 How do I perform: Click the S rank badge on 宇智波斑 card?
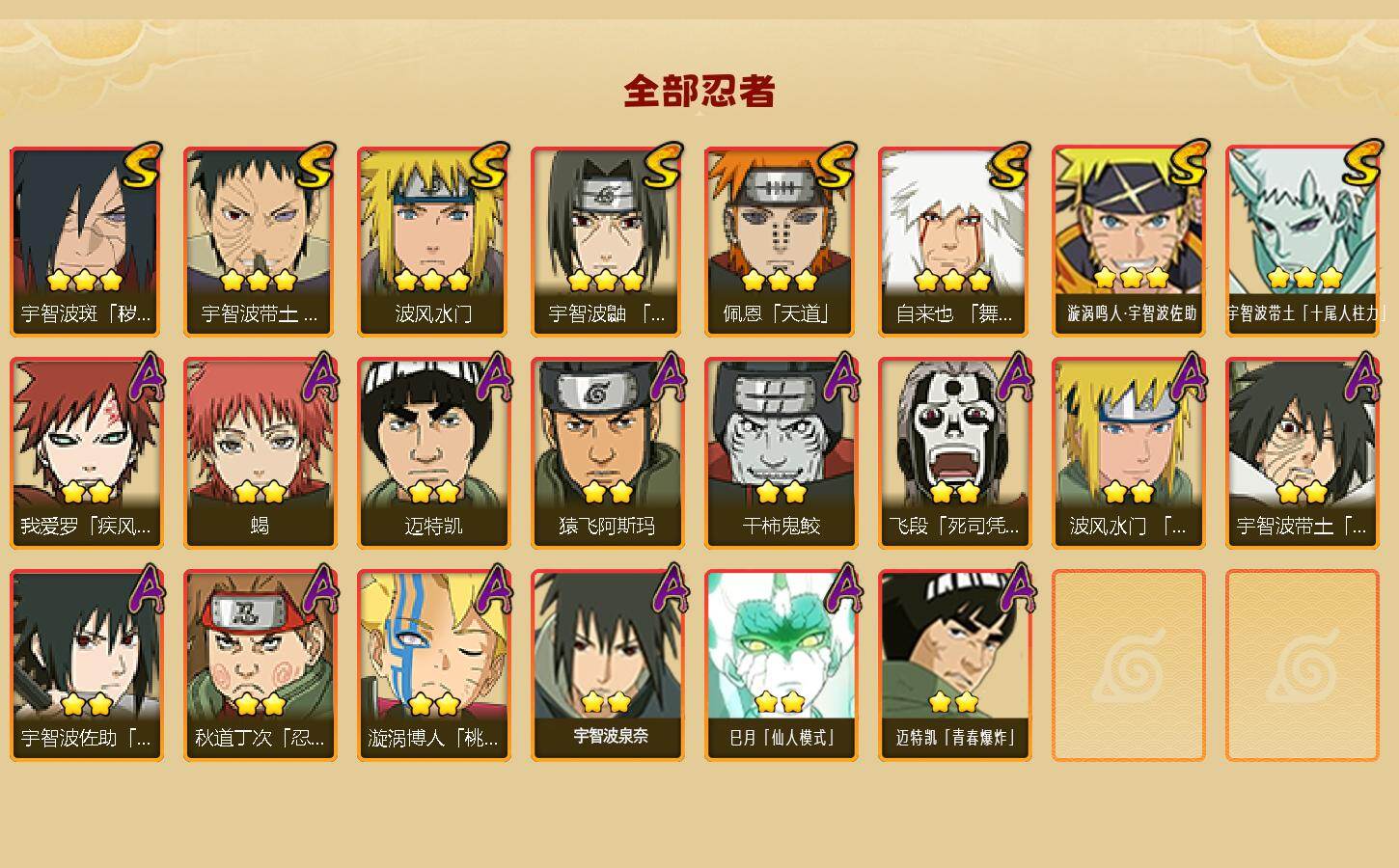(143, 166)
